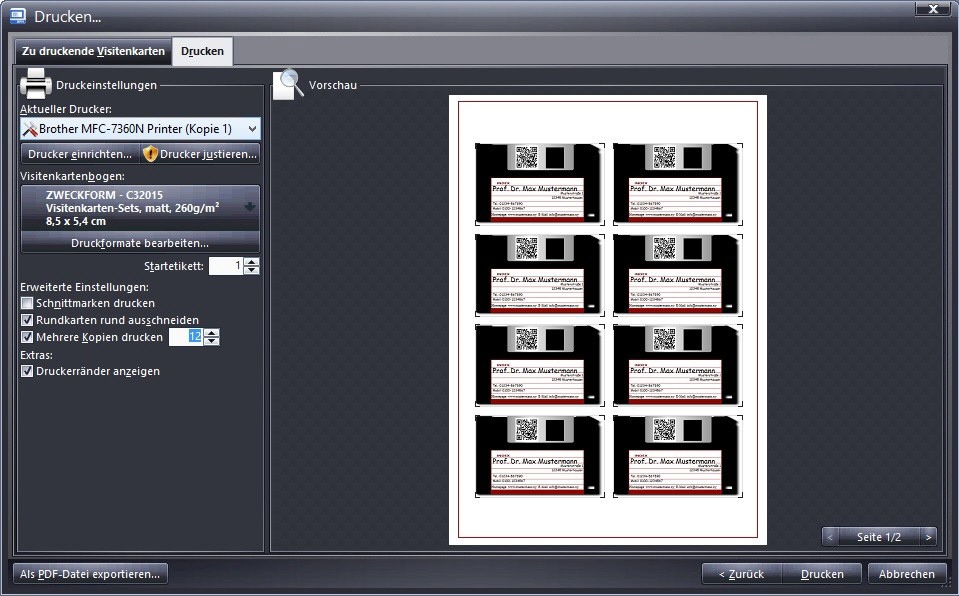Click the printer icon beside Druckeinstellungen
Viewport: 959px width, 596px height.
[35, 83]
